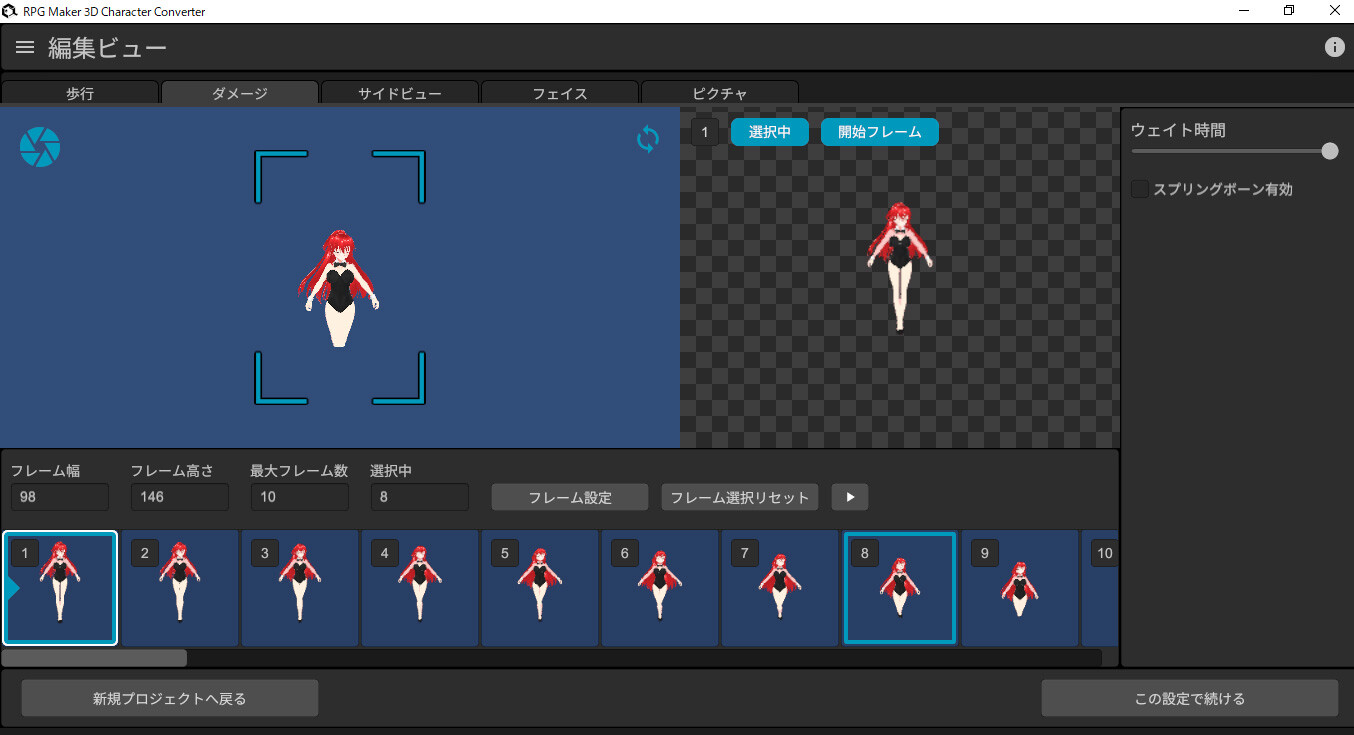The width and height of the screenshot is (1354, 735).
Task: Click the rotation refresh icon above the character
Action: [x=647, y=140]
